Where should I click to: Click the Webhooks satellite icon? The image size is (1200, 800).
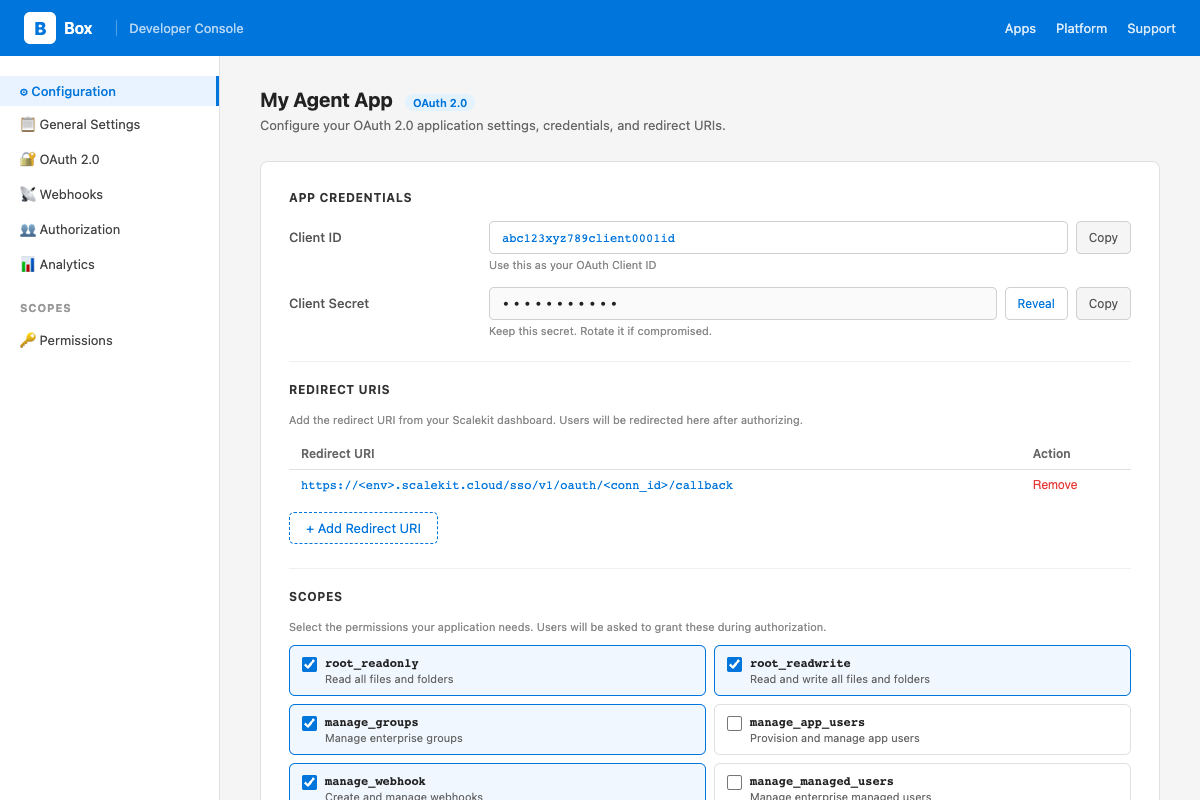(28, 195)
